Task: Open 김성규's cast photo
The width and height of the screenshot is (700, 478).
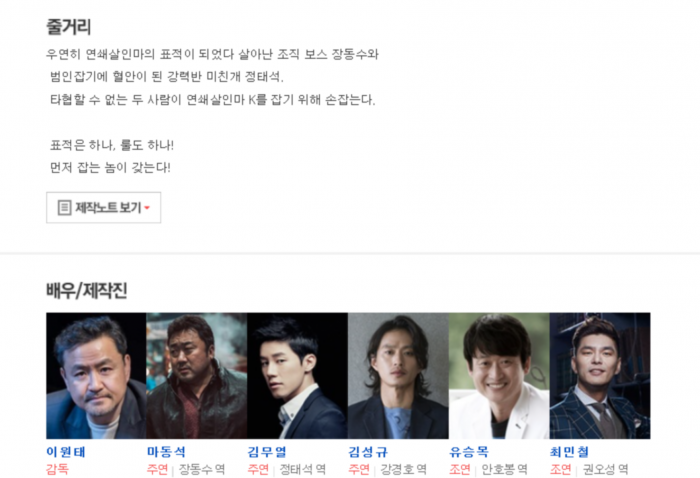Action: click(x=398, y=376)
